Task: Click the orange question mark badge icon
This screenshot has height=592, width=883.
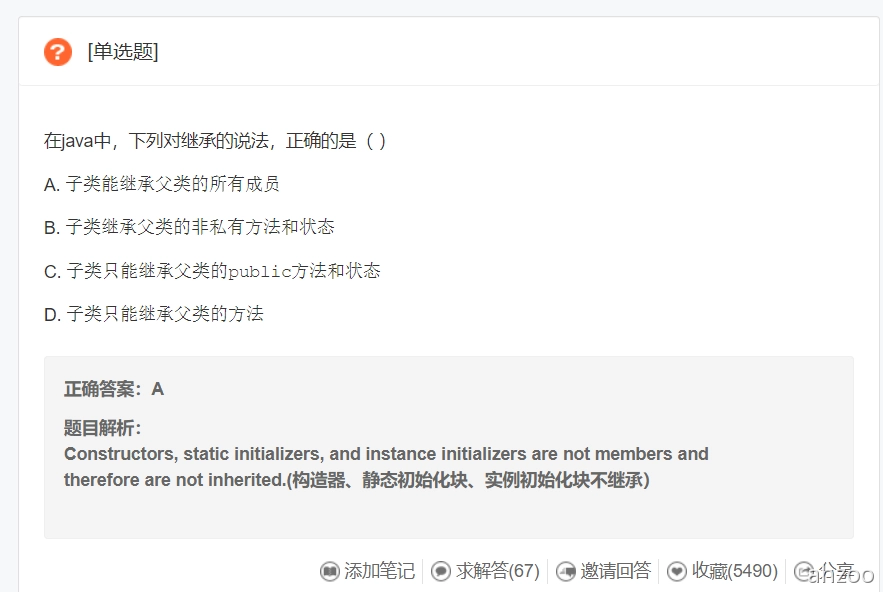Action: 57,52
